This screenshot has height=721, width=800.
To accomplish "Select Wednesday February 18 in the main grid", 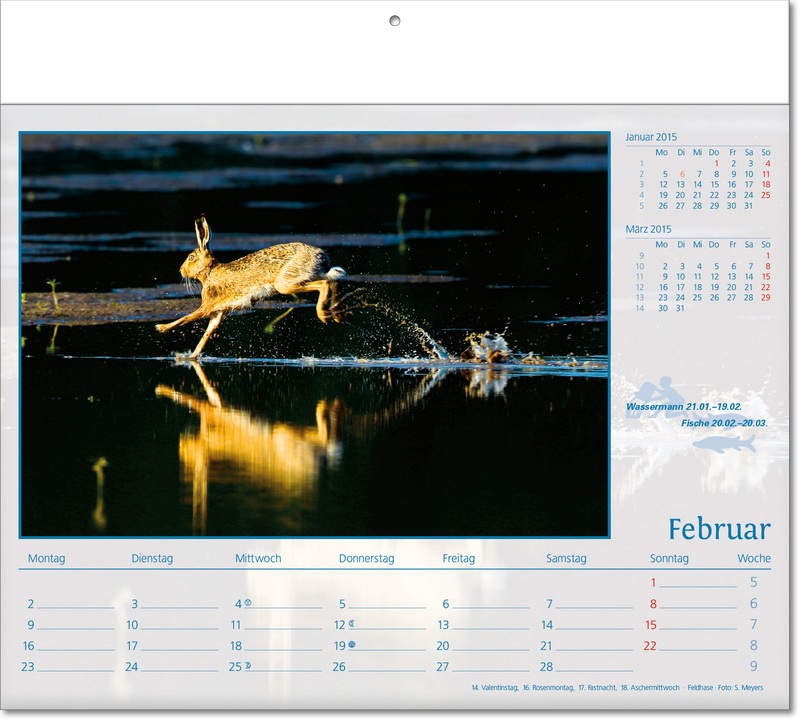I will coord(236,646).
